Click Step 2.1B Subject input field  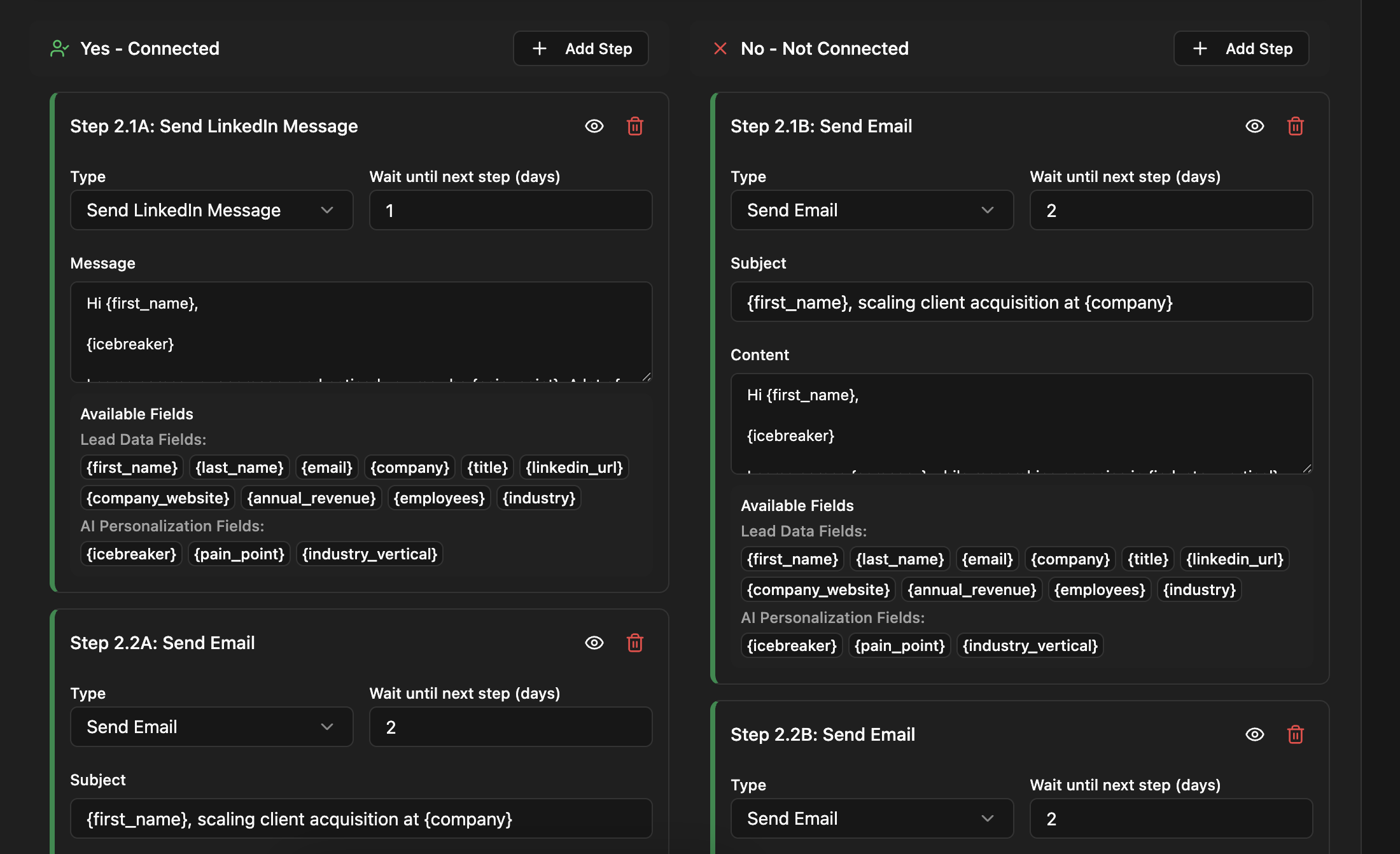click(x=1021, y=302)
